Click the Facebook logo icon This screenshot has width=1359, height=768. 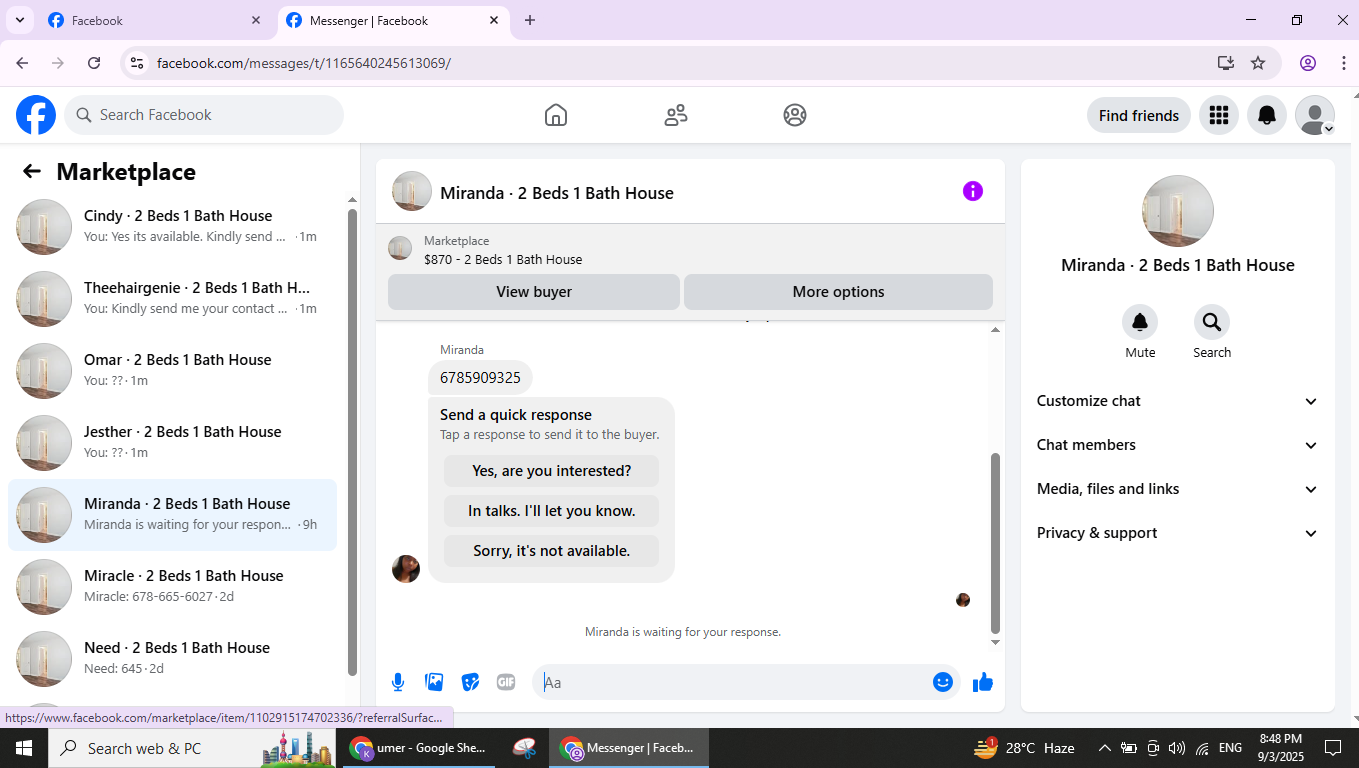point(36,115)
